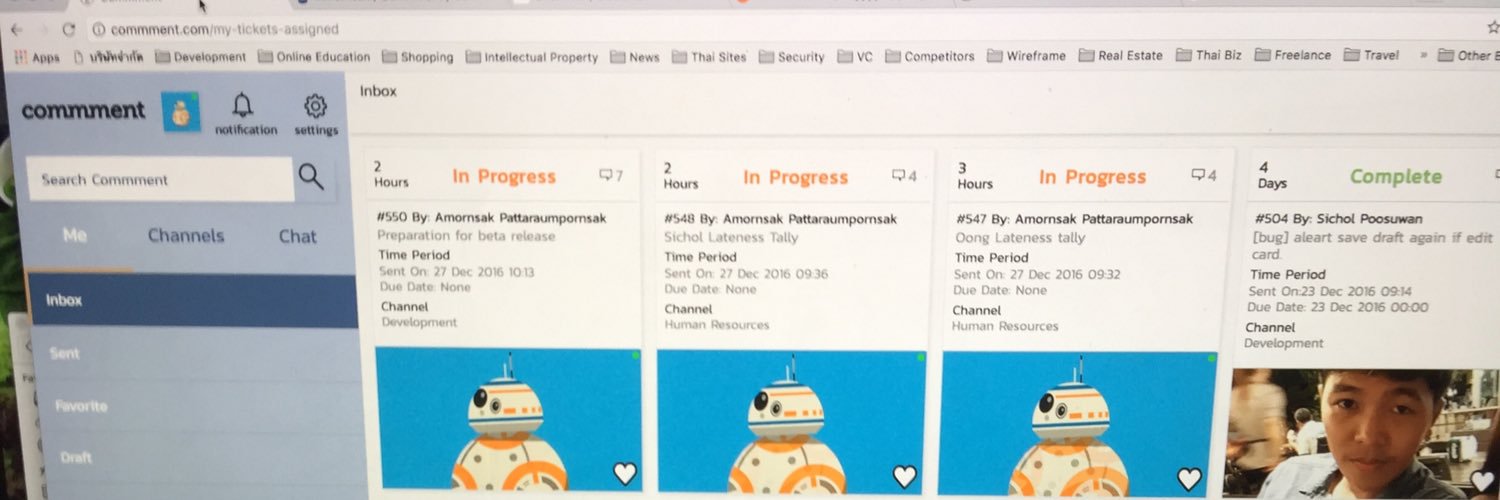Click Development channel on ticket #550
The height and width of the screenshot is (500, 1500).
[419, 322]
